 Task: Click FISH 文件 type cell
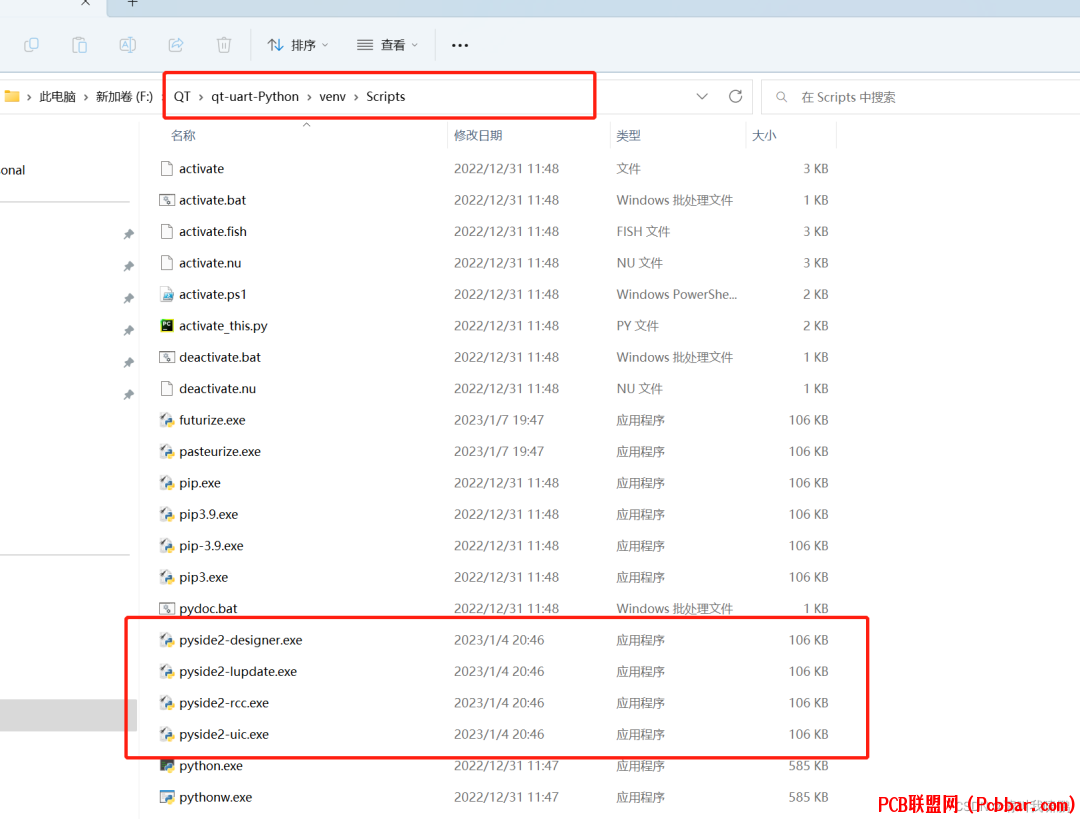point(643,231)
